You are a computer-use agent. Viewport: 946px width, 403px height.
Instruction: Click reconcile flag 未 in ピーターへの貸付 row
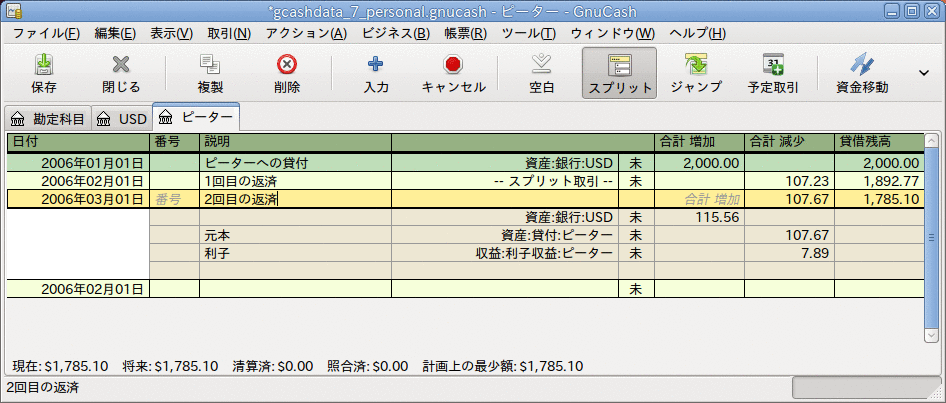pos(636,163)
